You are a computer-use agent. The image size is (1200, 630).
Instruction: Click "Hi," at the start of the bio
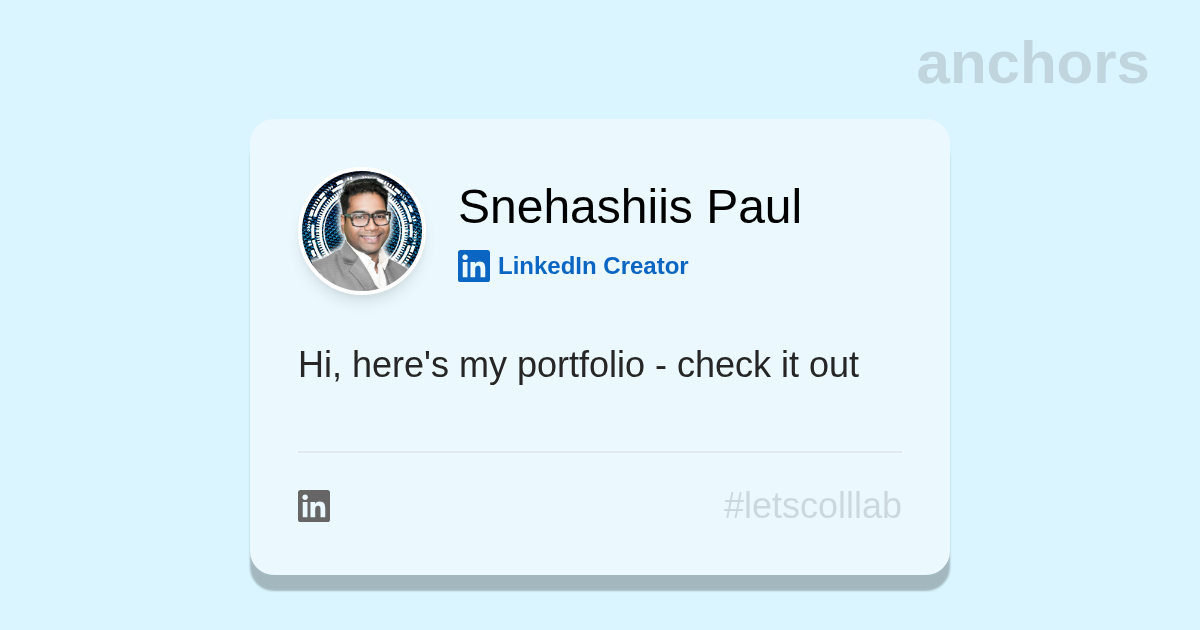pyautogui.click(x=319, y=365)
